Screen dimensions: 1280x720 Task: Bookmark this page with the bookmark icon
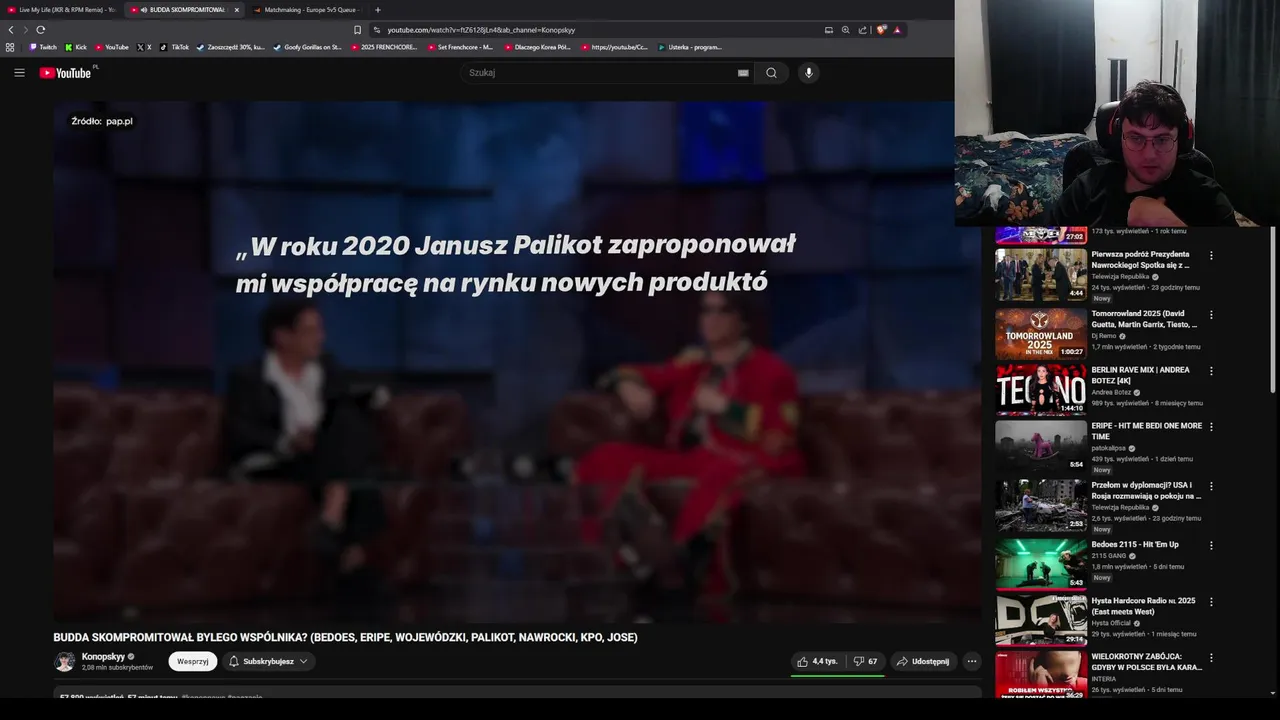click(357, 30)
